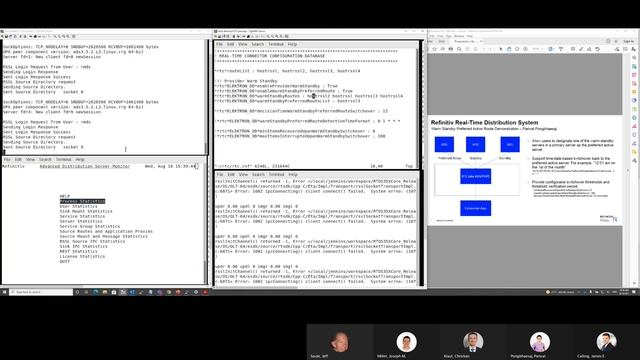The width and height of the screenshot is (640, 360).
Task: Open File menu of the PDF reader
Action: 432,36
